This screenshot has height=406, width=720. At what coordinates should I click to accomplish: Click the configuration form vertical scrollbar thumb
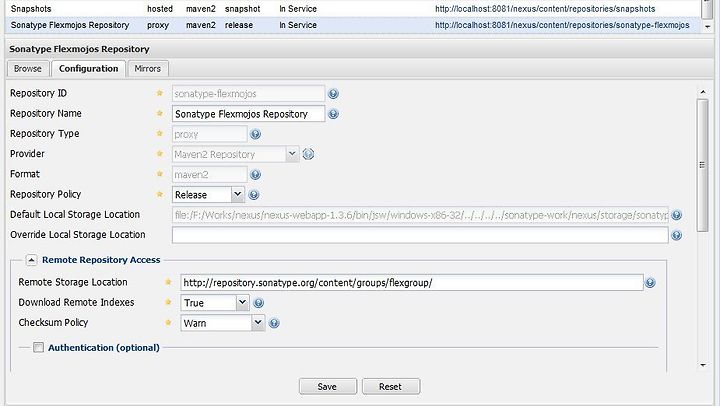pos(703,165)
